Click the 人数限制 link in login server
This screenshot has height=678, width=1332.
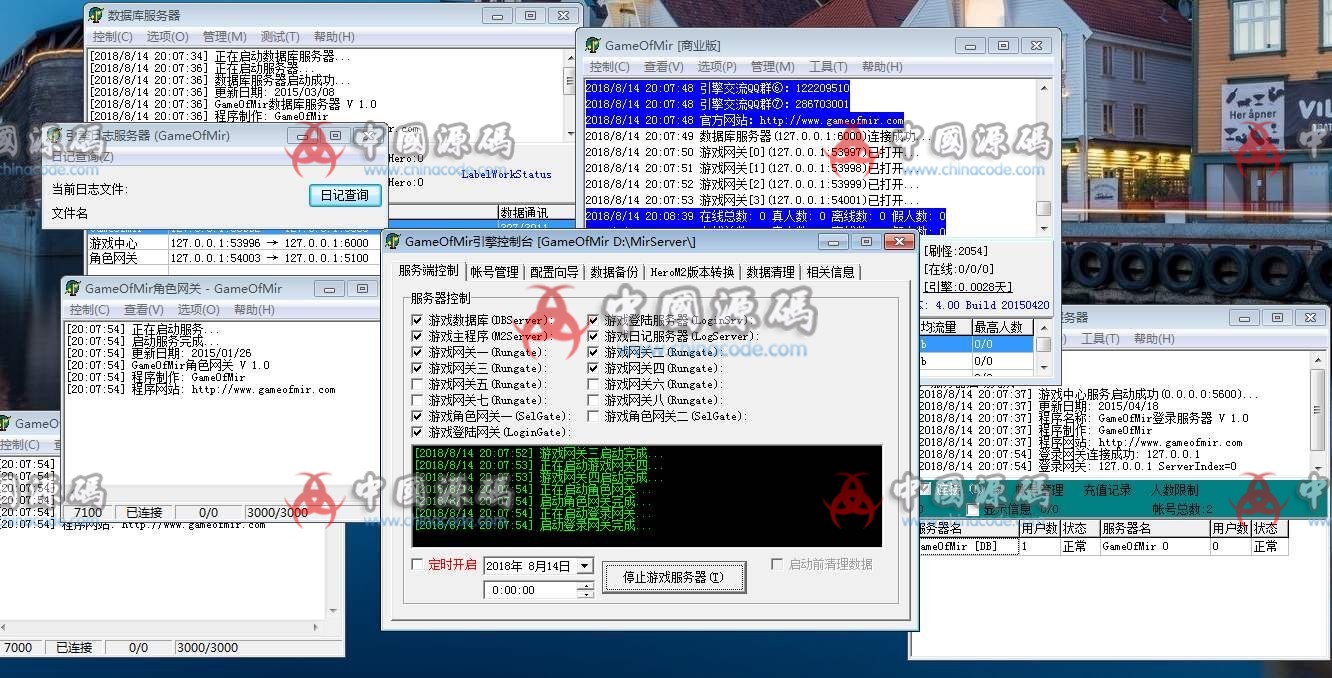[x=1174, y=491]
